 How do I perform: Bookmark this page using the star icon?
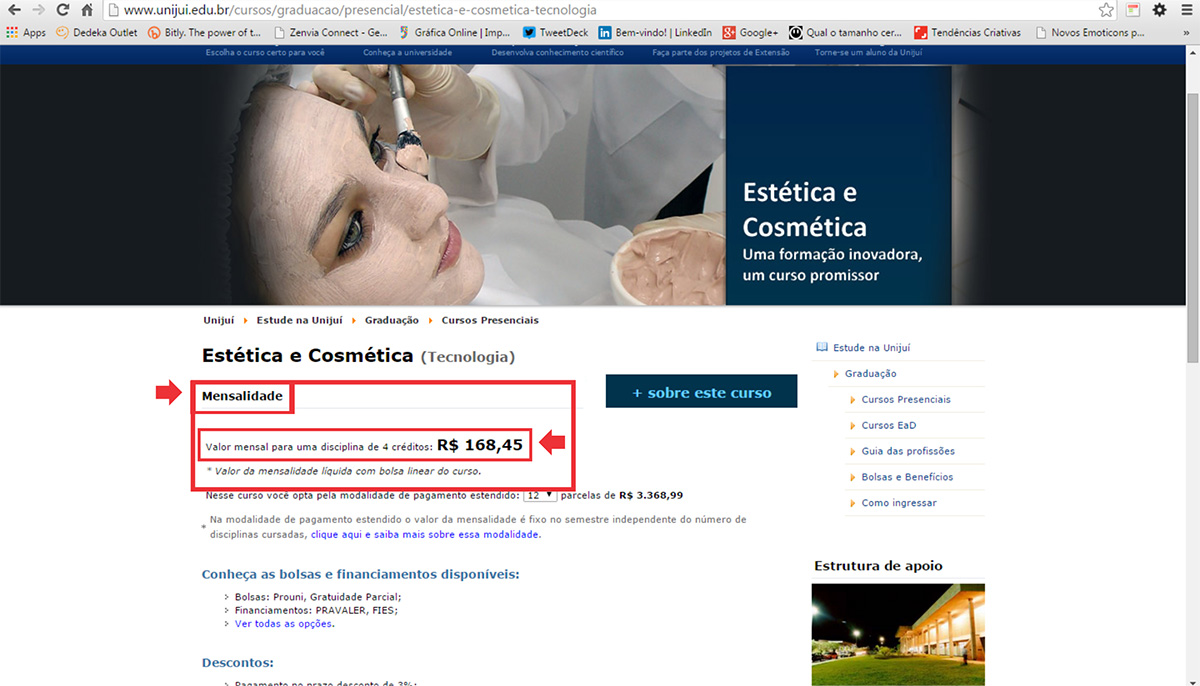point(1105,10)
